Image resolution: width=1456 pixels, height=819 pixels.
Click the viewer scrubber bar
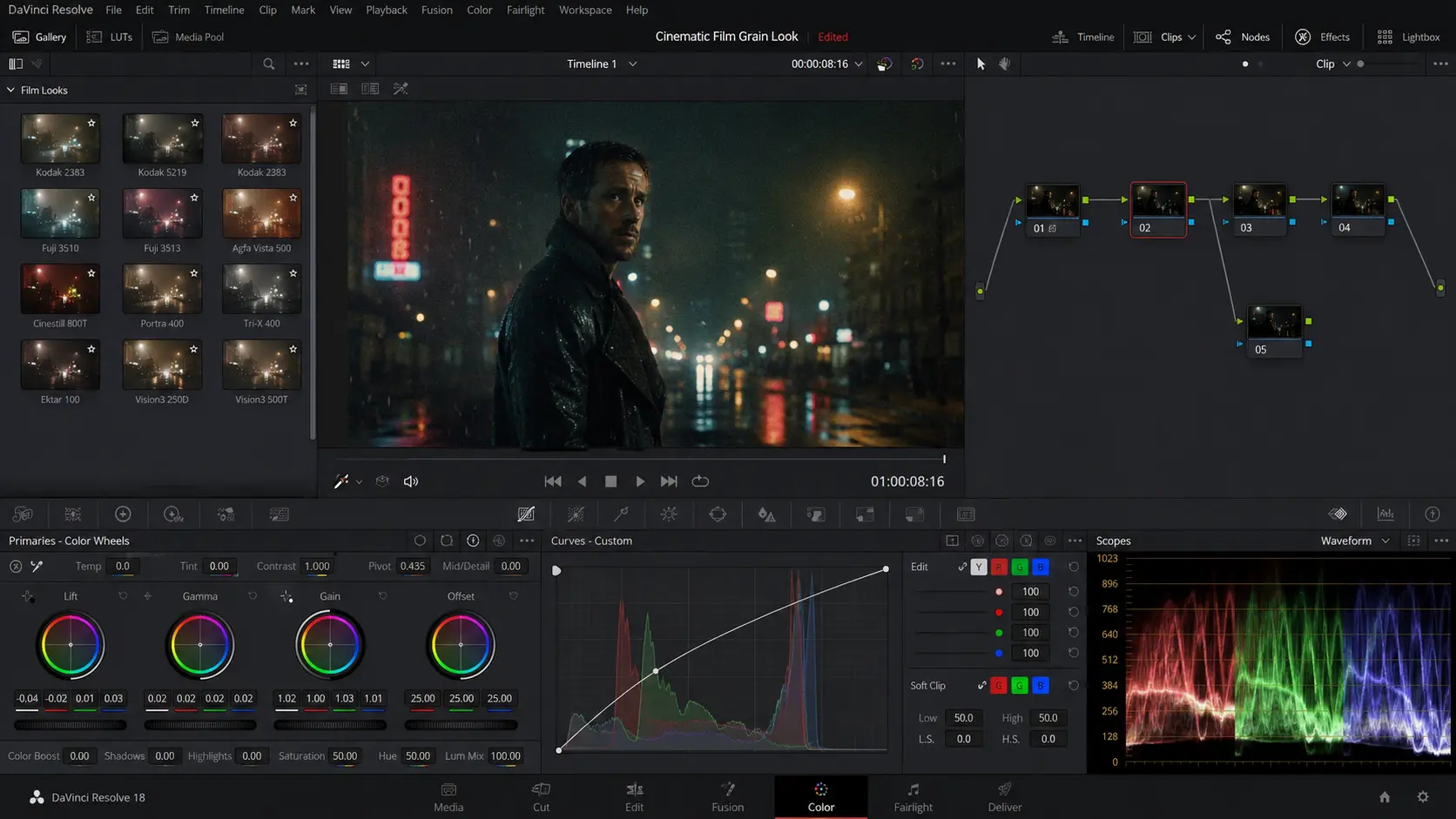click(x=640, y=459)
